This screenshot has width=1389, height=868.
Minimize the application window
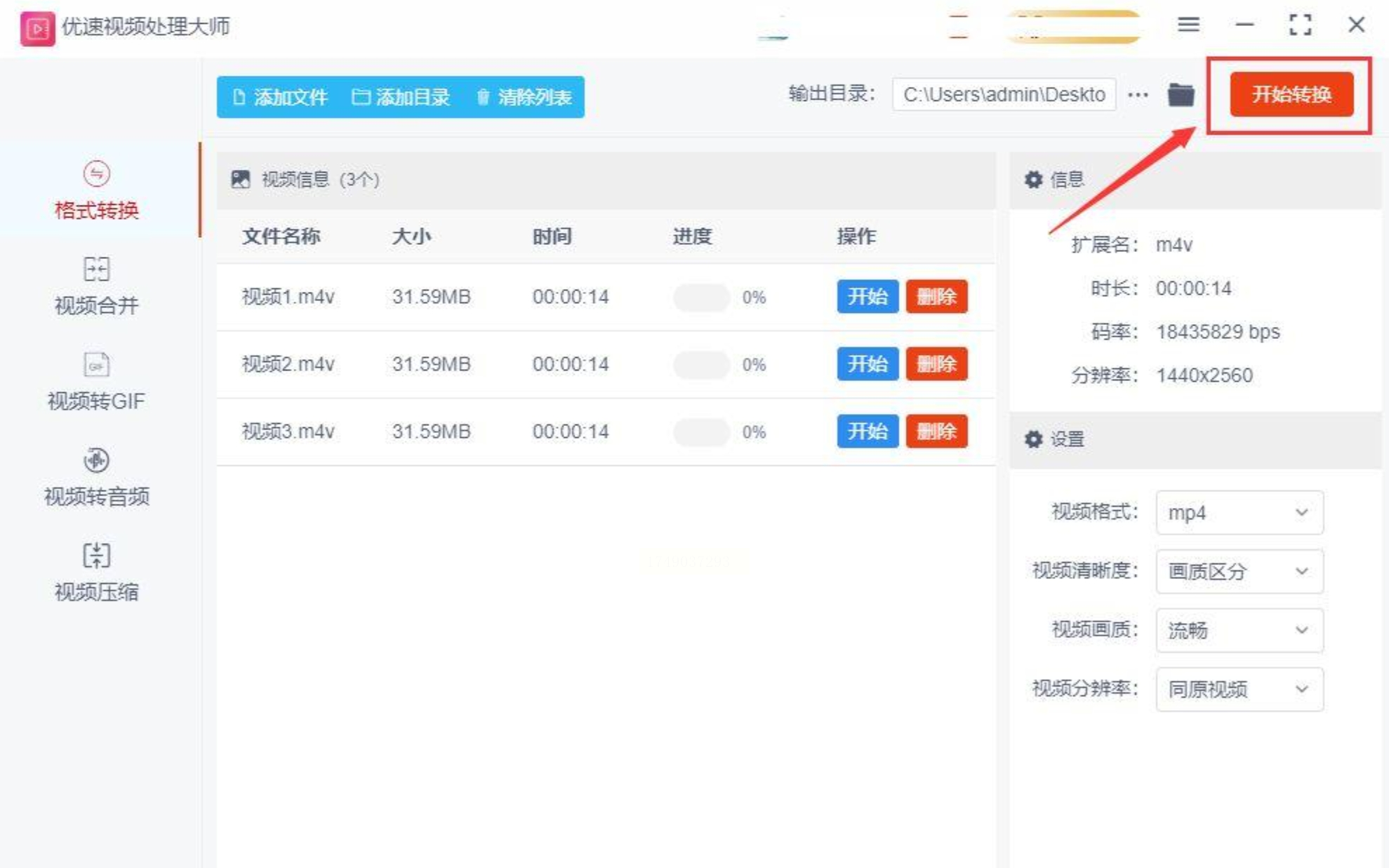tap(1244, 25)
